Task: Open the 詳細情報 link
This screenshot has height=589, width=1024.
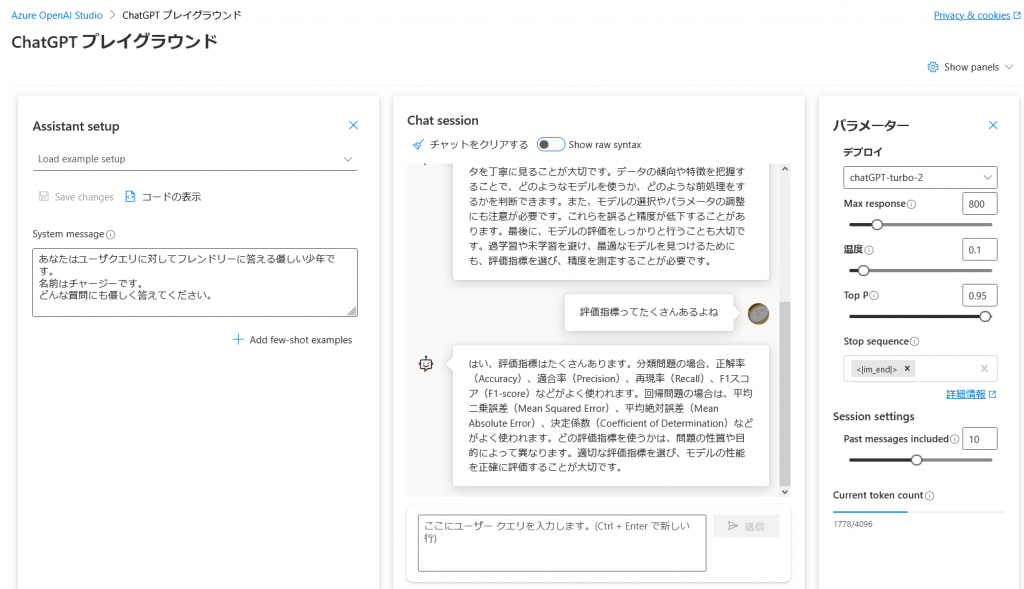Action: click(966, 393)
